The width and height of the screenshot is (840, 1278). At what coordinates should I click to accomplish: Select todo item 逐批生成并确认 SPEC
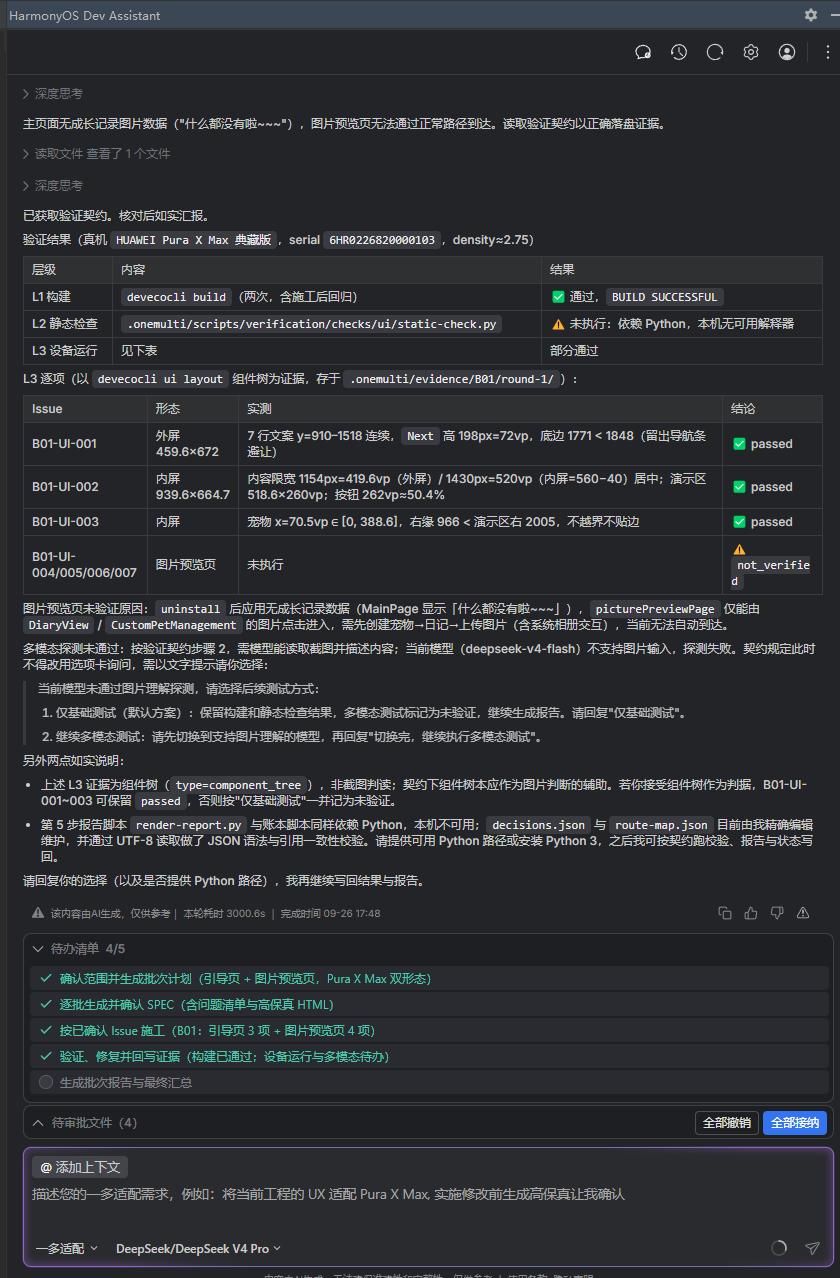pos(428,1004)
